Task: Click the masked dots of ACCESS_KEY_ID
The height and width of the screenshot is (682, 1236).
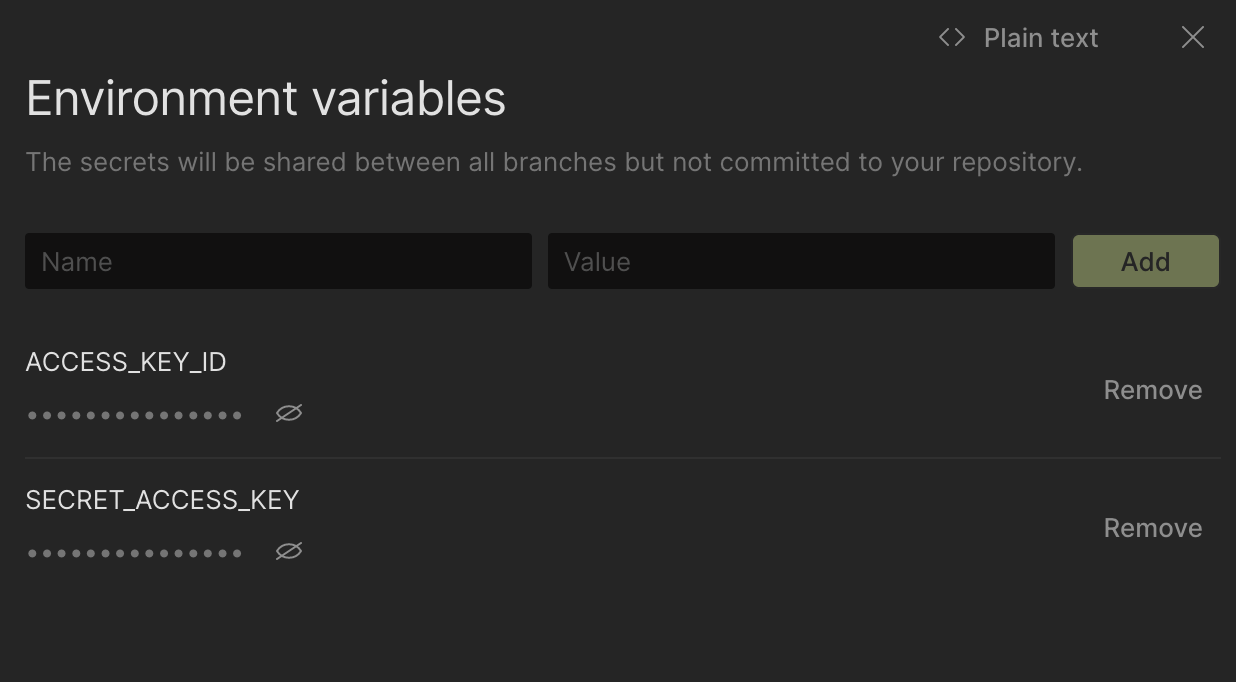Action: point(135,413)
